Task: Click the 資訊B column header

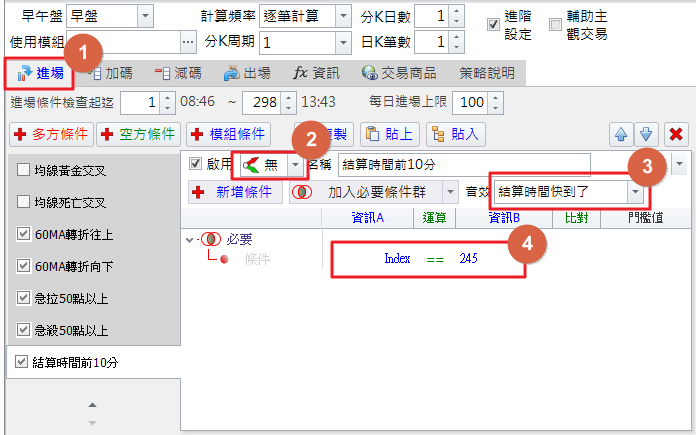Action: (504, 218)
